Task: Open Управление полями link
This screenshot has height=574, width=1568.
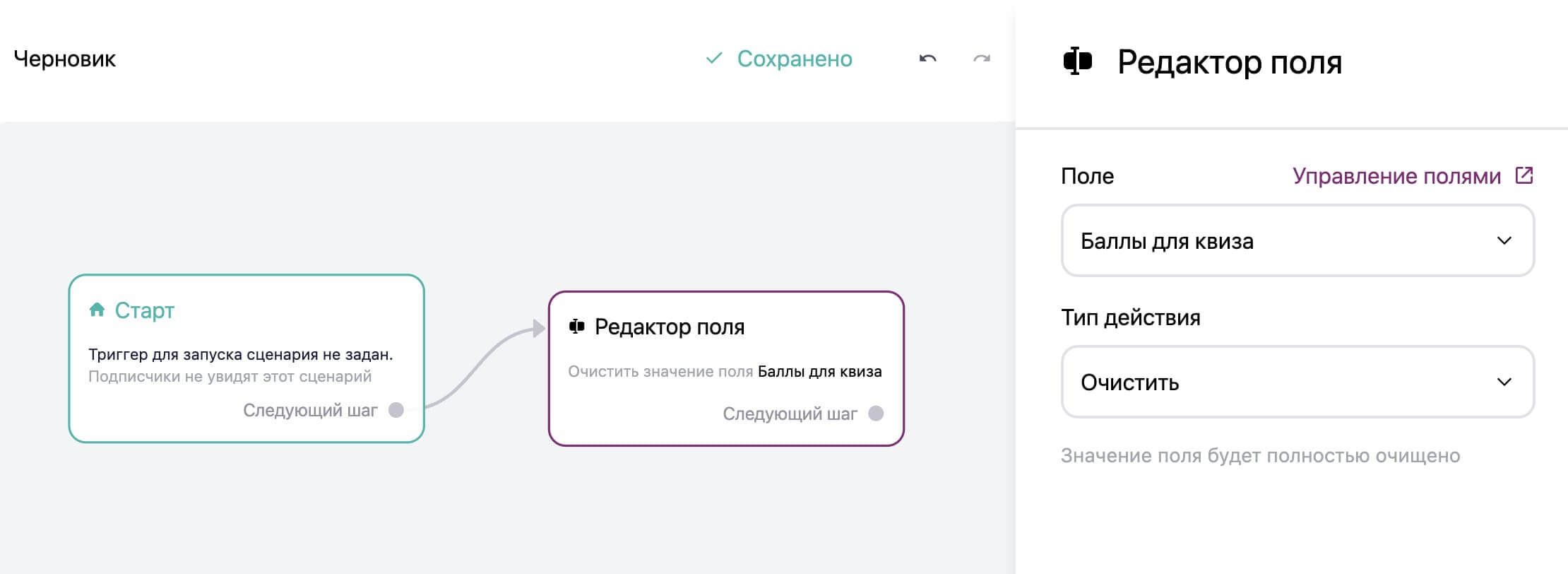Action: click(x=1396, y=176)
